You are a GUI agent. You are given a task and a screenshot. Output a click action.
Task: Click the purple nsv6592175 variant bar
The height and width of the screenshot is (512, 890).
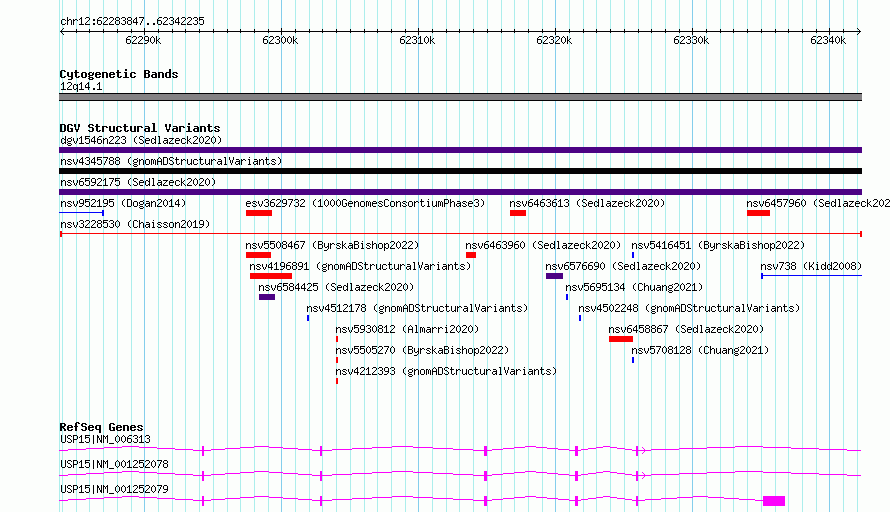coord(460,192)
